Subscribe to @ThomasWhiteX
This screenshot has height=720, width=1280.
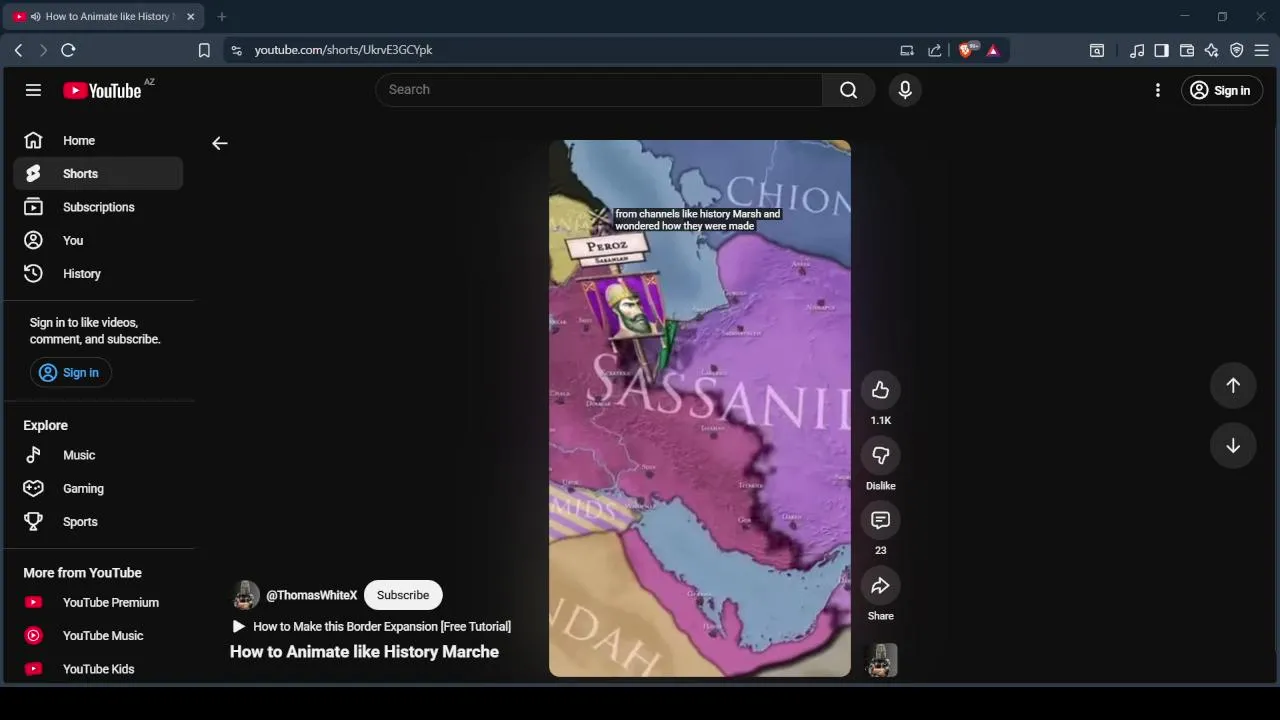point(403,595)
